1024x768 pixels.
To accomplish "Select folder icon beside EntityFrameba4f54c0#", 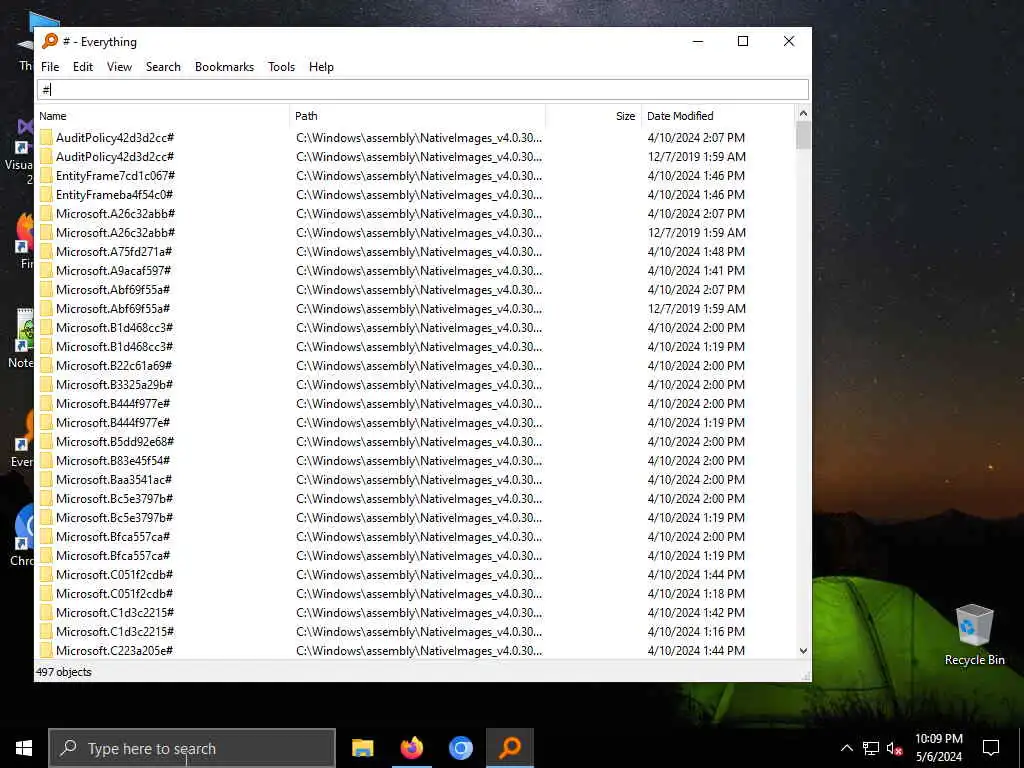I will click(46, 195).
